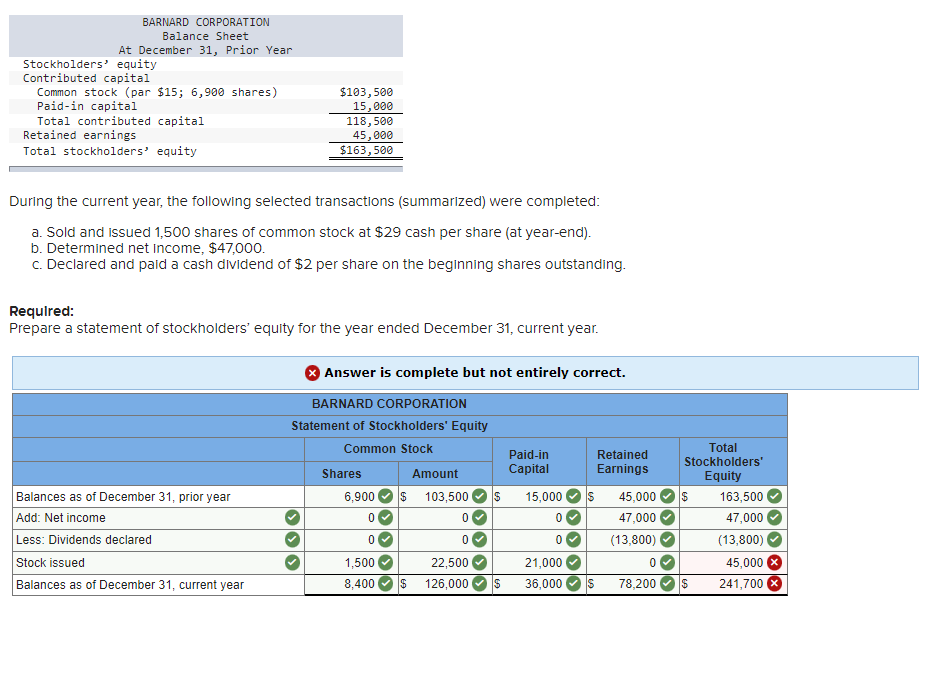Click the 'Total contributed capital' line

[x=120, y=121]
